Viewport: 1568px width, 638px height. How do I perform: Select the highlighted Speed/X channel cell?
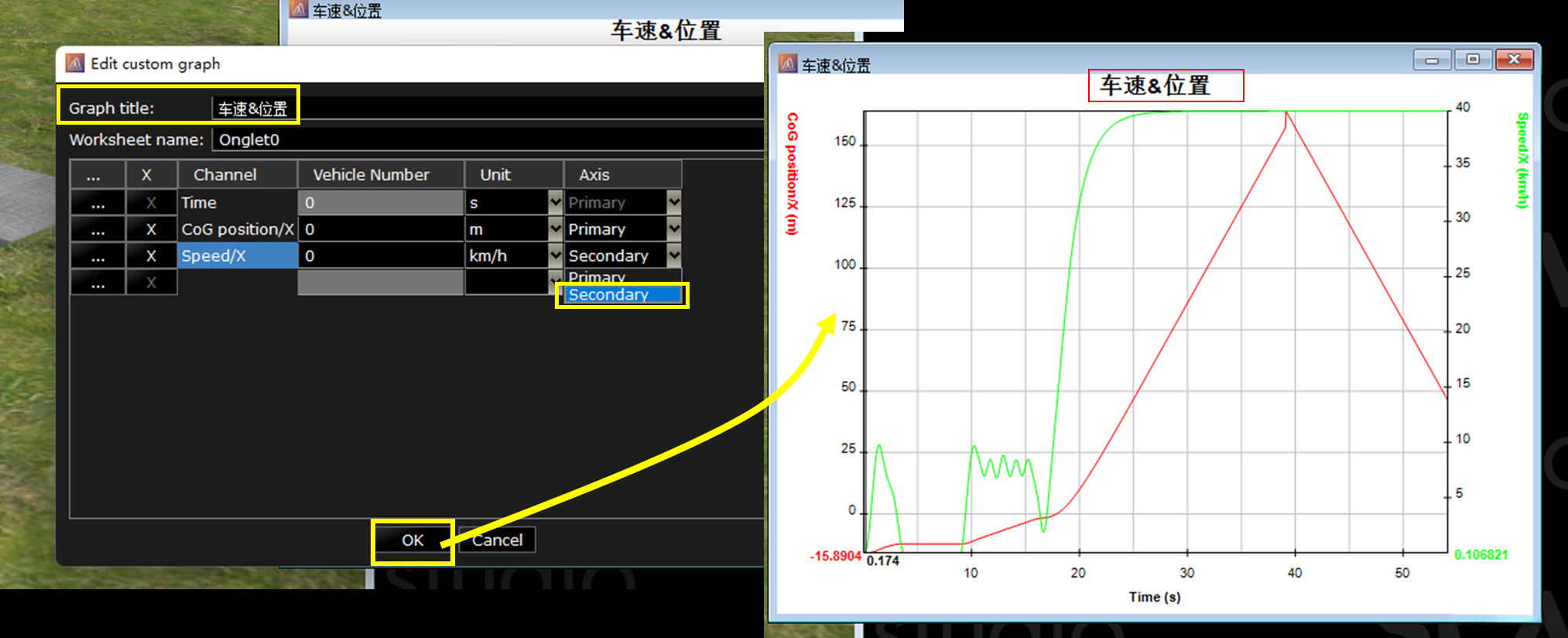pos(238,256)
